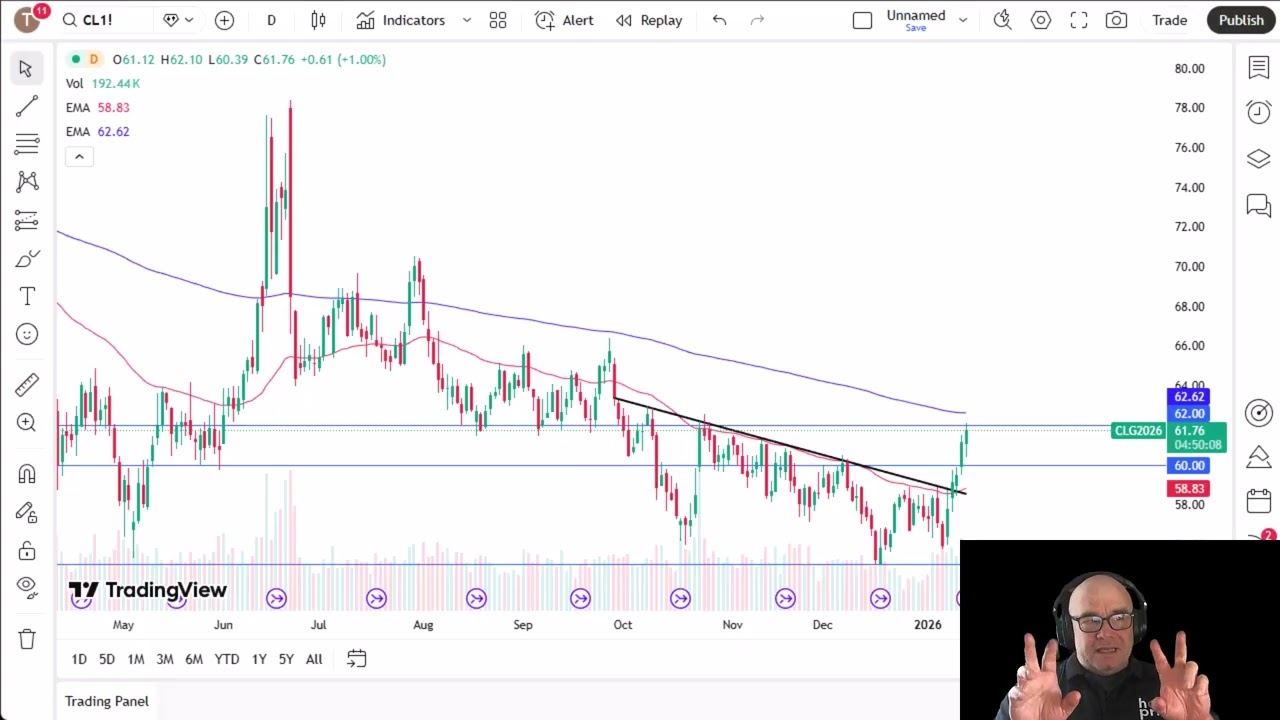
Task: Select the 1Y time range
Action: tap(259, 659)
